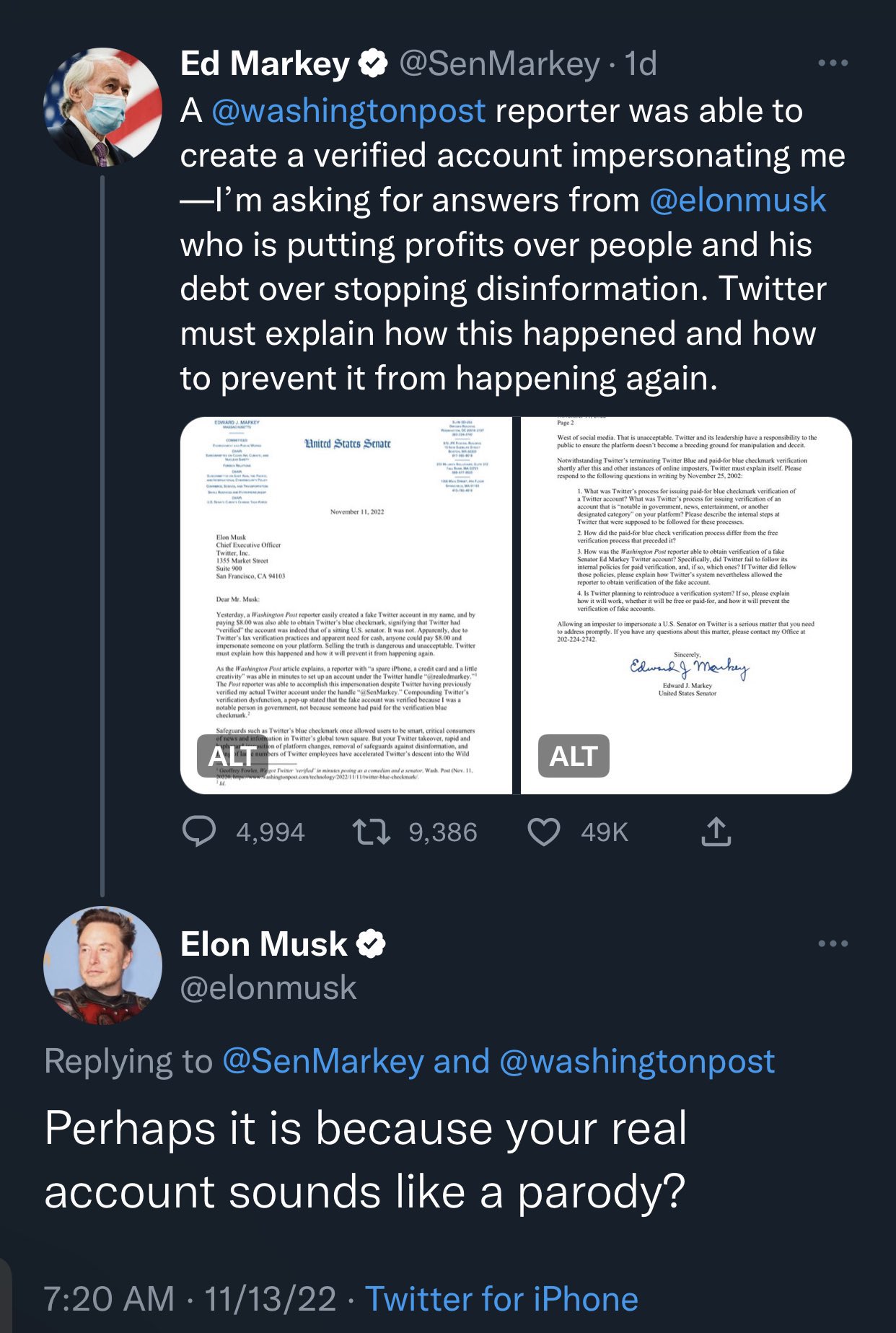Like Ed Markey's tweet with heart icon
The image size is (896, 1333).
pyautogui.click(x=544, y=832)
